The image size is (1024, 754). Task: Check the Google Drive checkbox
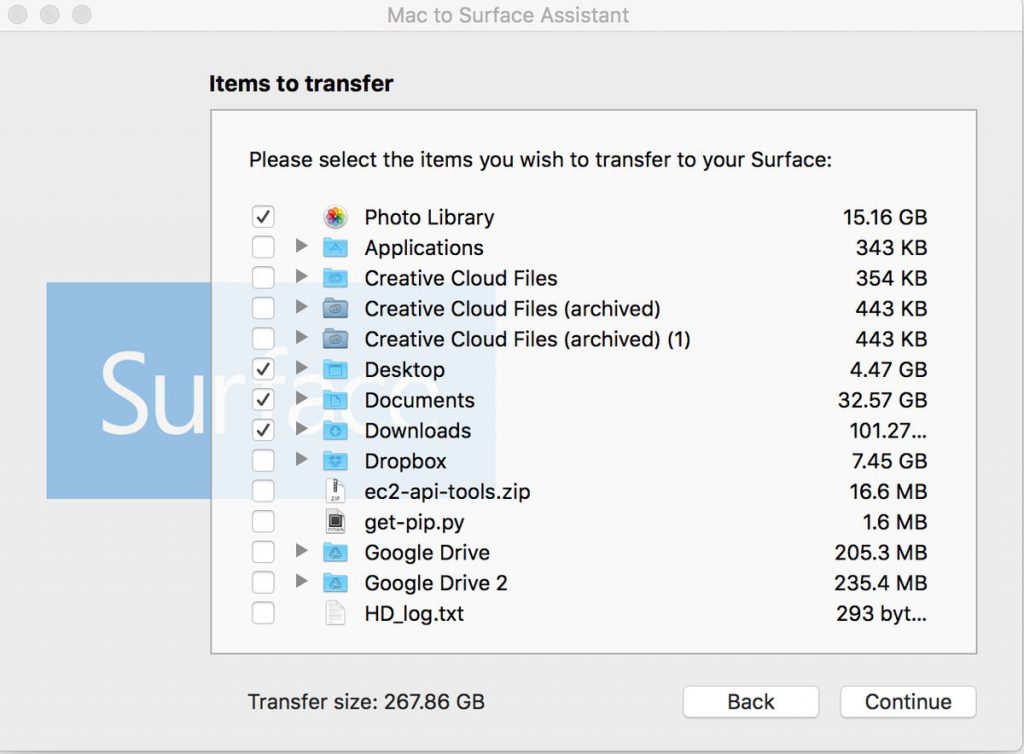pos(263,552)
